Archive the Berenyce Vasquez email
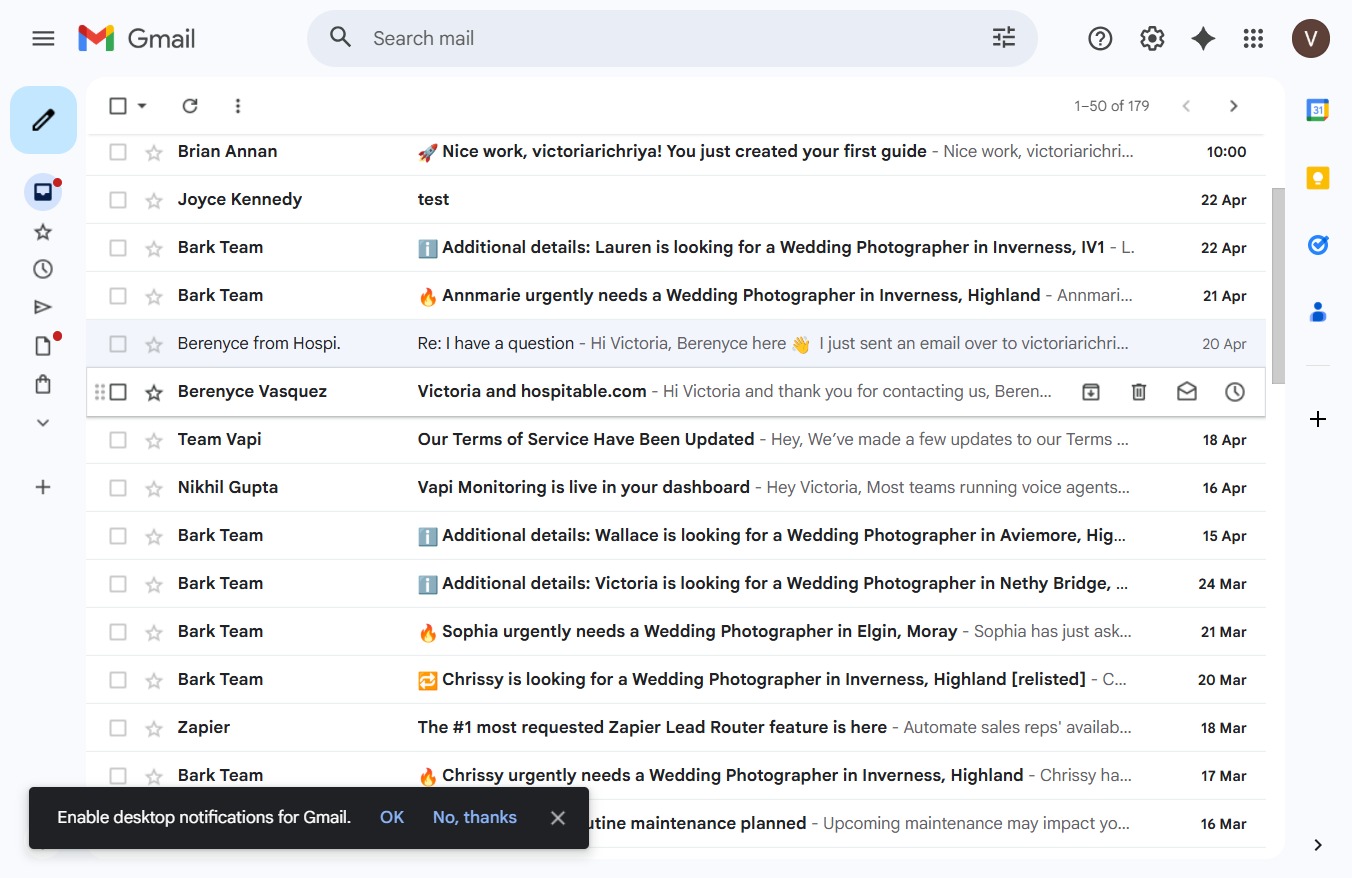 click(x=1091, y=392)
